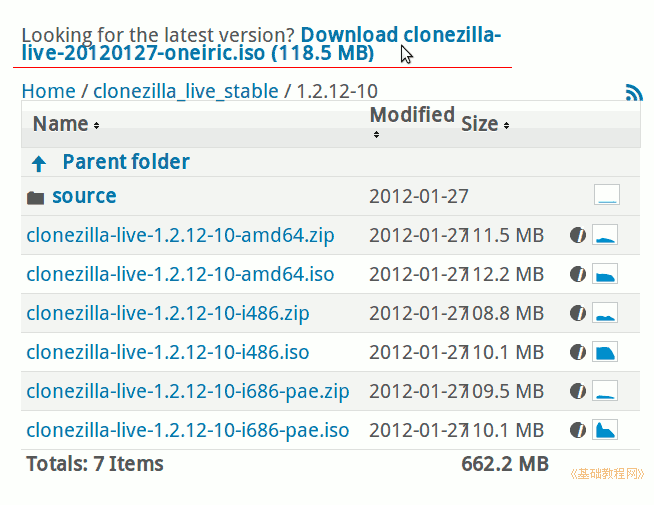
Task: Click the Parent folder up arrow
Action: [x=39, y=163]
